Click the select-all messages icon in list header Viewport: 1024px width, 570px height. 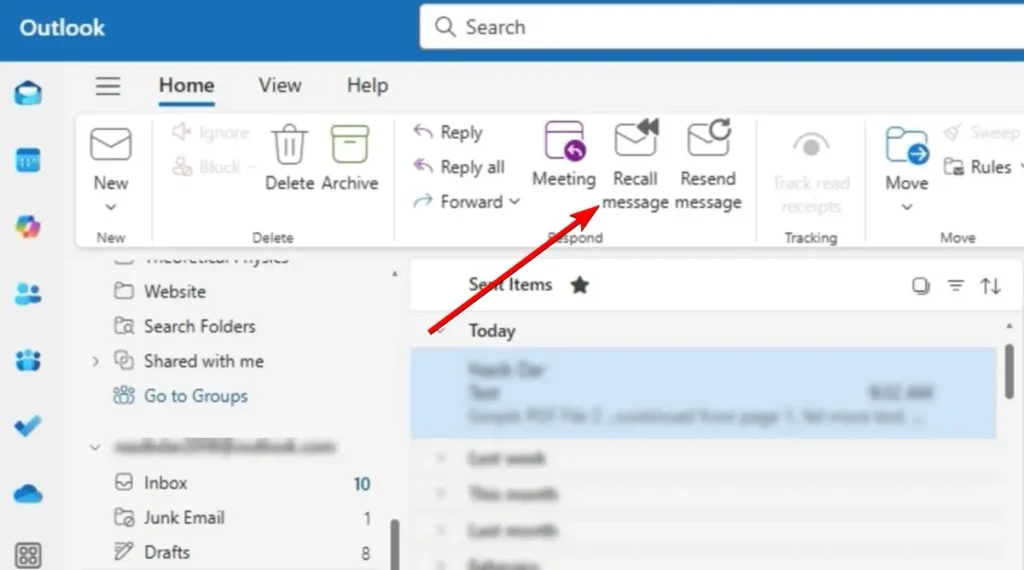(x=920, y=287)
